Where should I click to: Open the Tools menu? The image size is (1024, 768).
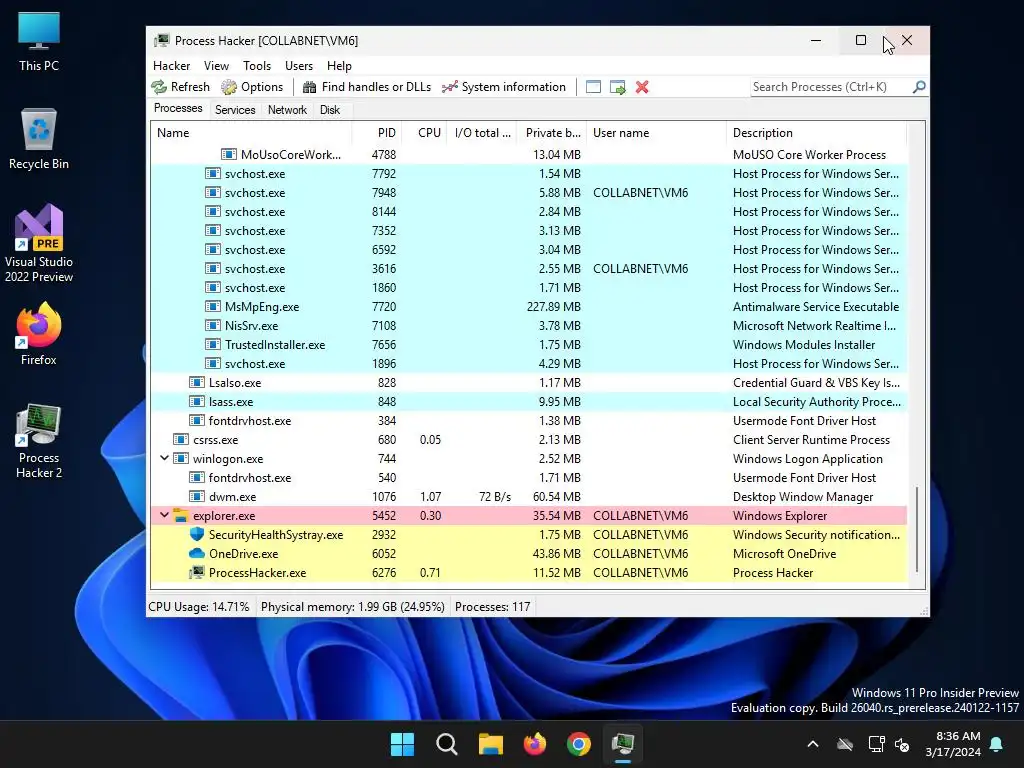(257, 66)
